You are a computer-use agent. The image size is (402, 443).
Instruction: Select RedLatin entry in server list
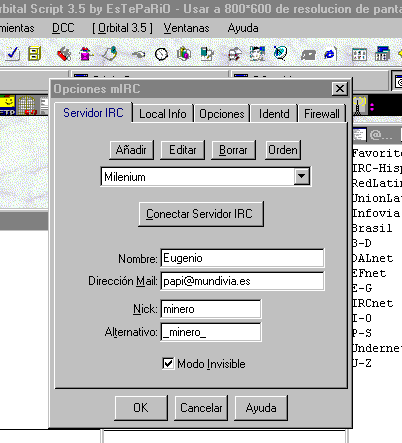(x=377, y=183)
